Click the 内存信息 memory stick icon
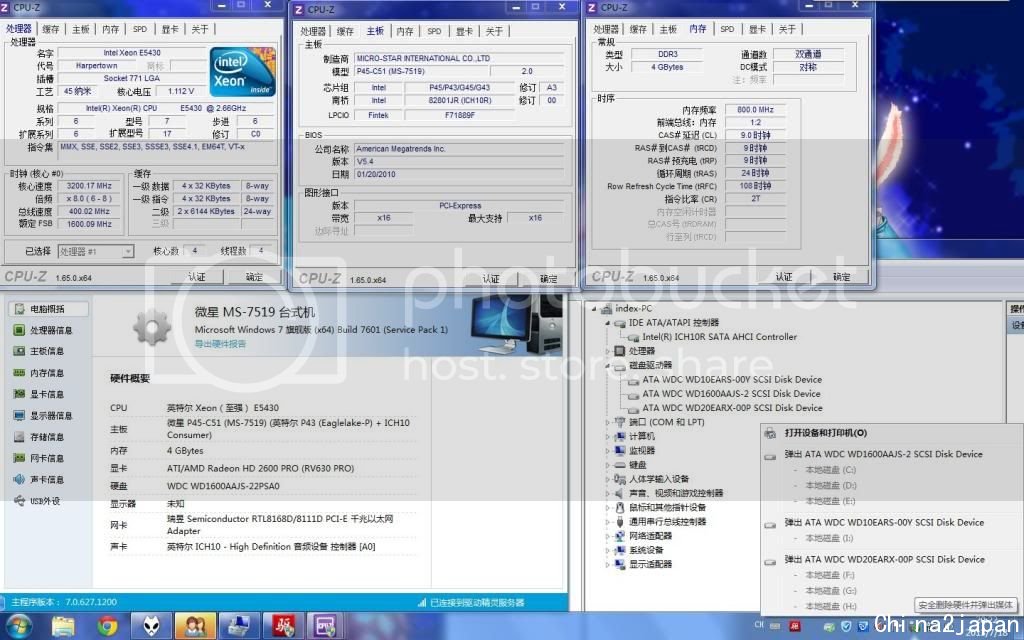Viewport: 1024px width, 640px height. click(x=19, y=372)
